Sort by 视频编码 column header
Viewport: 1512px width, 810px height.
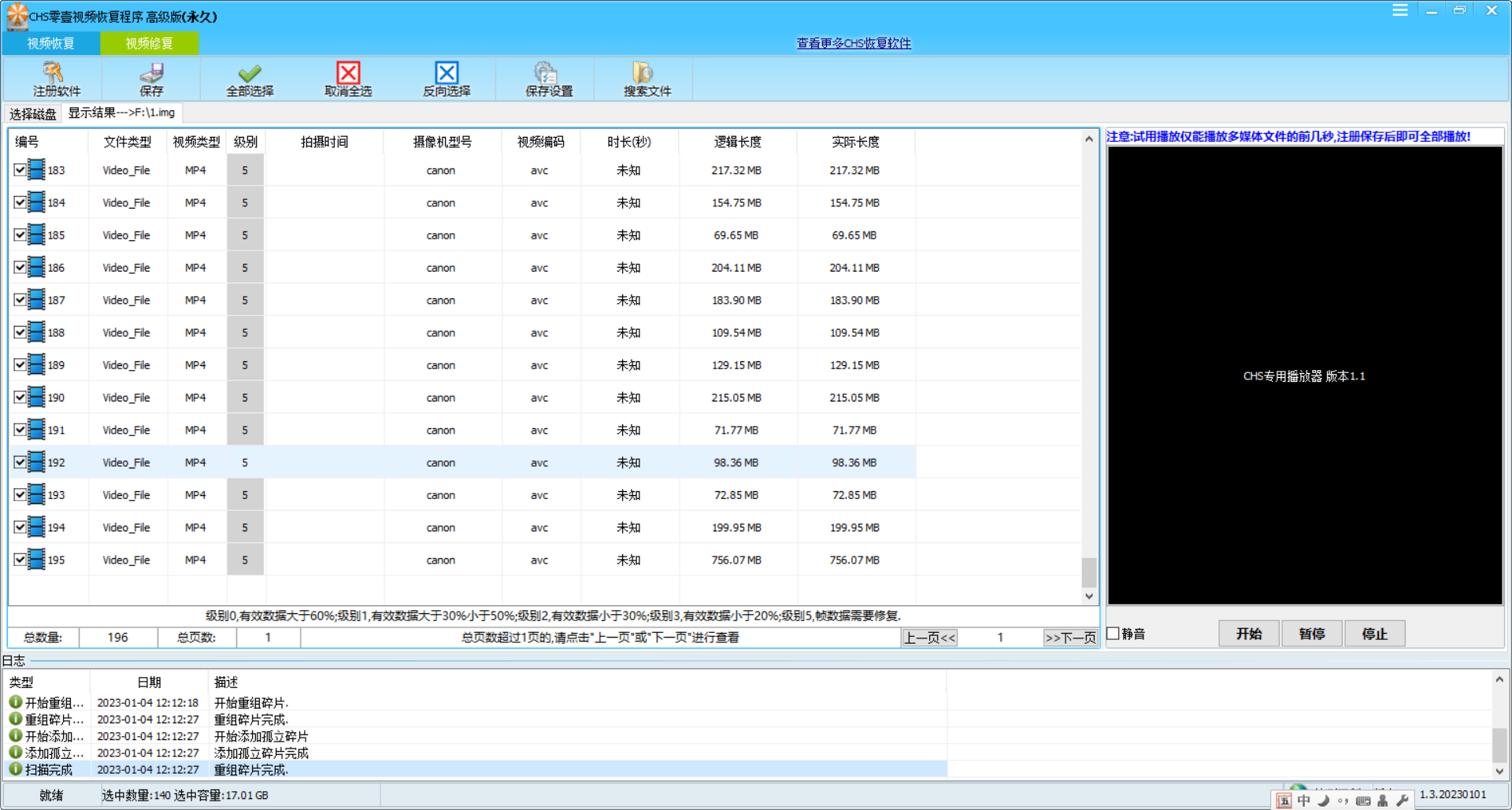[541, 142]
